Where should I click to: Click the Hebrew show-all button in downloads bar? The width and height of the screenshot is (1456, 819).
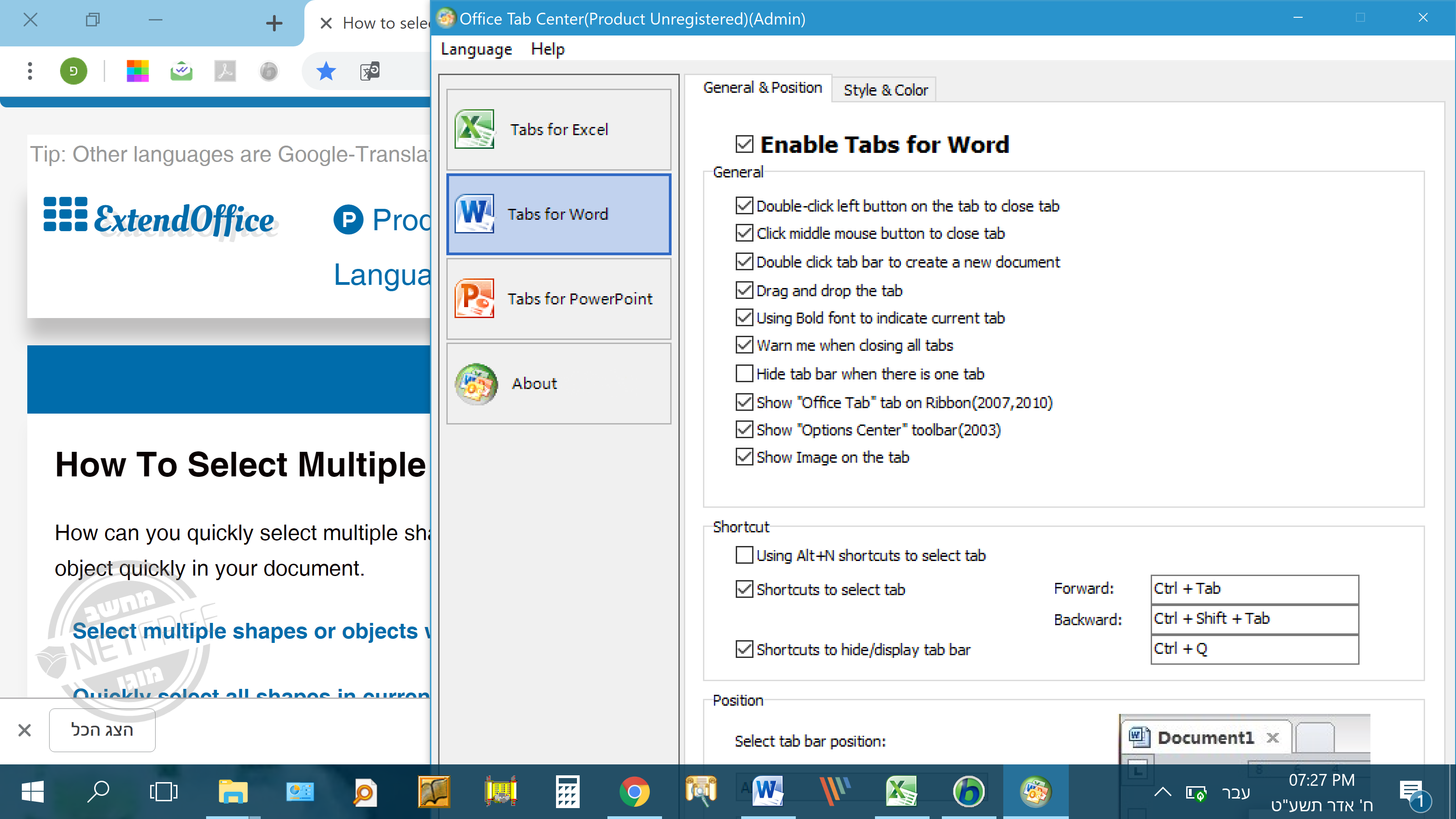pyautogui.click(x=102, y=730)
